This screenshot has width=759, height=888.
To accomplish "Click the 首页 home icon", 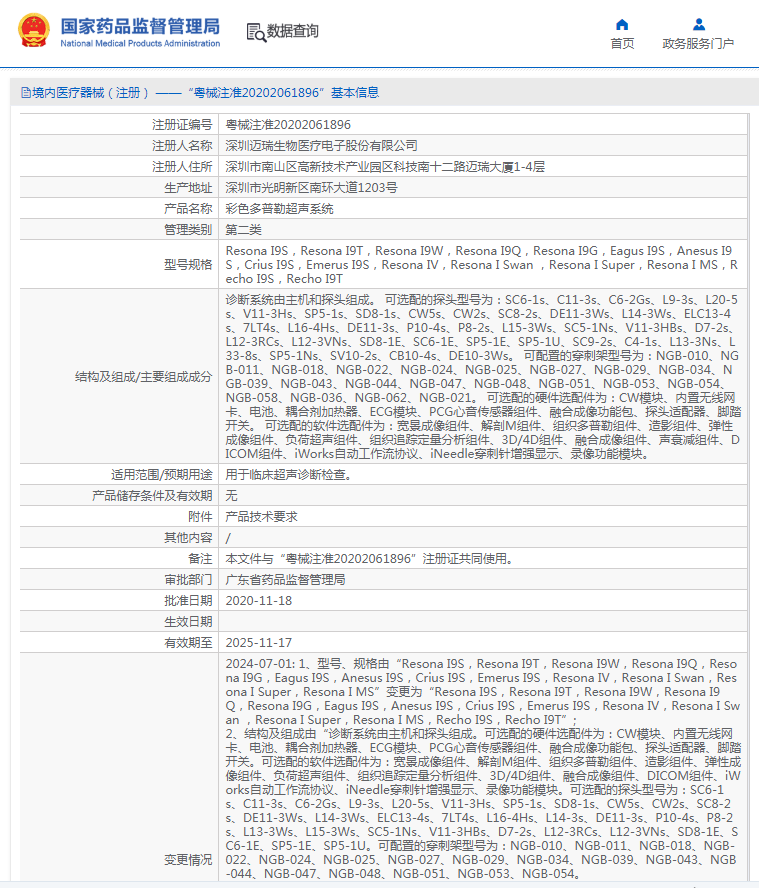I will tap(622, 24).
